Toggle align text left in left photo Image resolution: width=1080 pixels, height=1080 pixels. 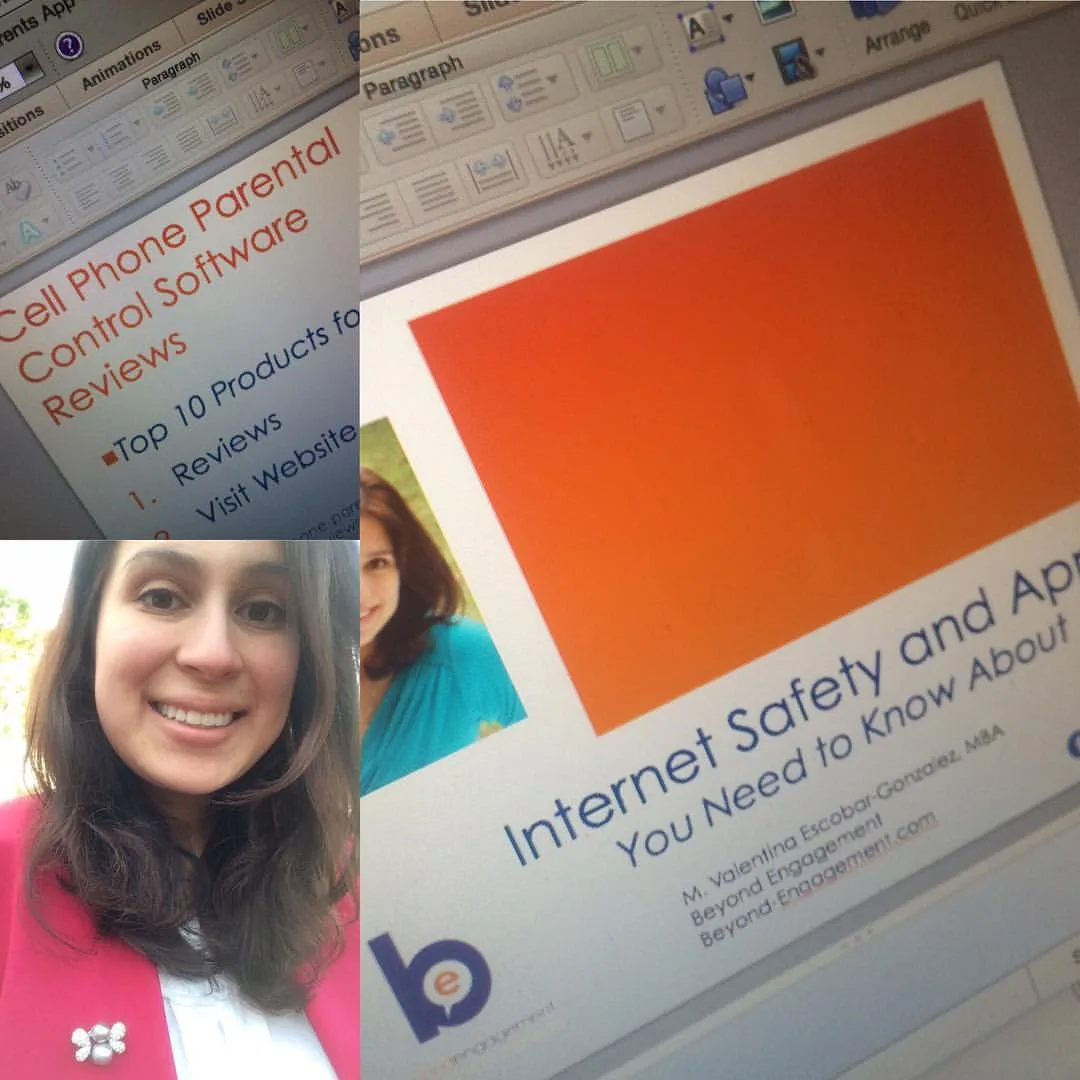[87, 197]
